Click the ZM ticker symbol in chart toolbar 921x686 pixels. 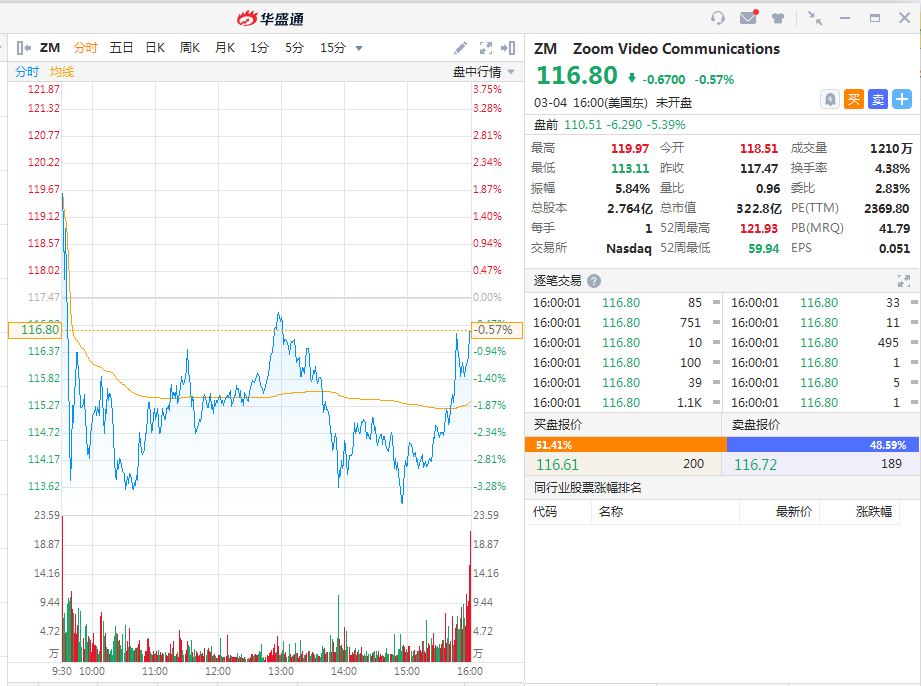pos(50,48)
